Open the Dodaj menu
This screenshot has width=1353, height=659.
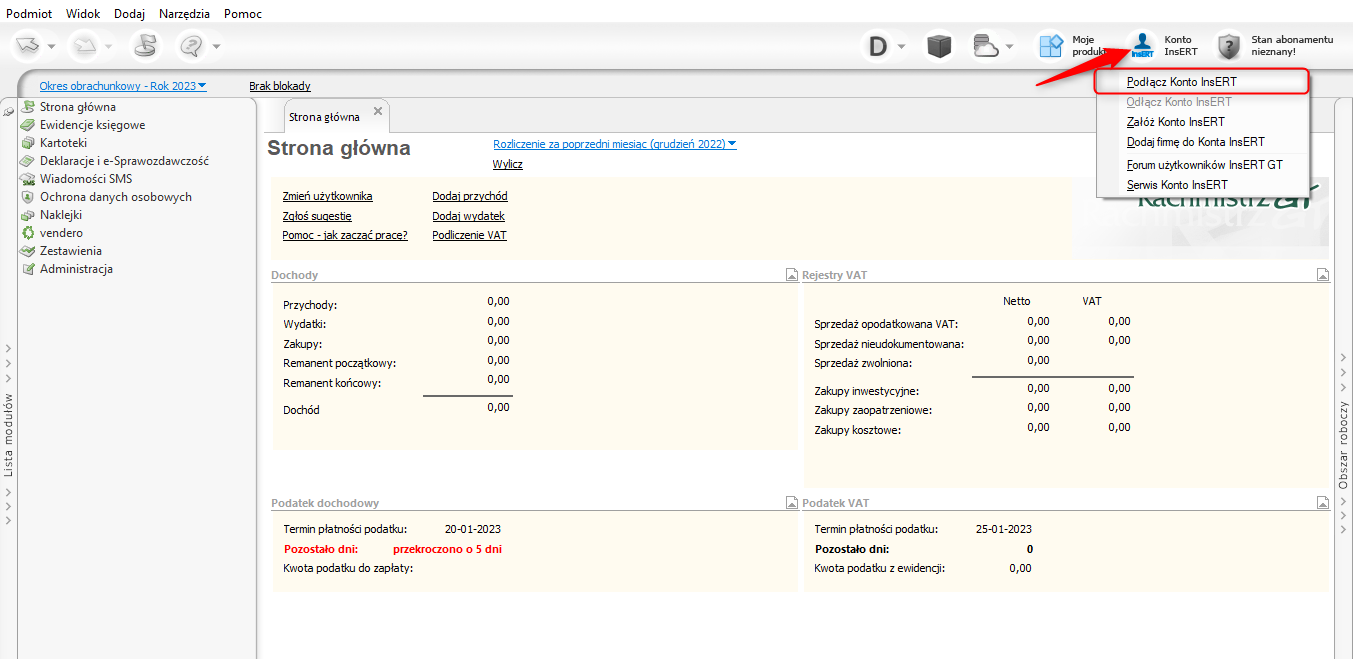(x=130, y=14)
